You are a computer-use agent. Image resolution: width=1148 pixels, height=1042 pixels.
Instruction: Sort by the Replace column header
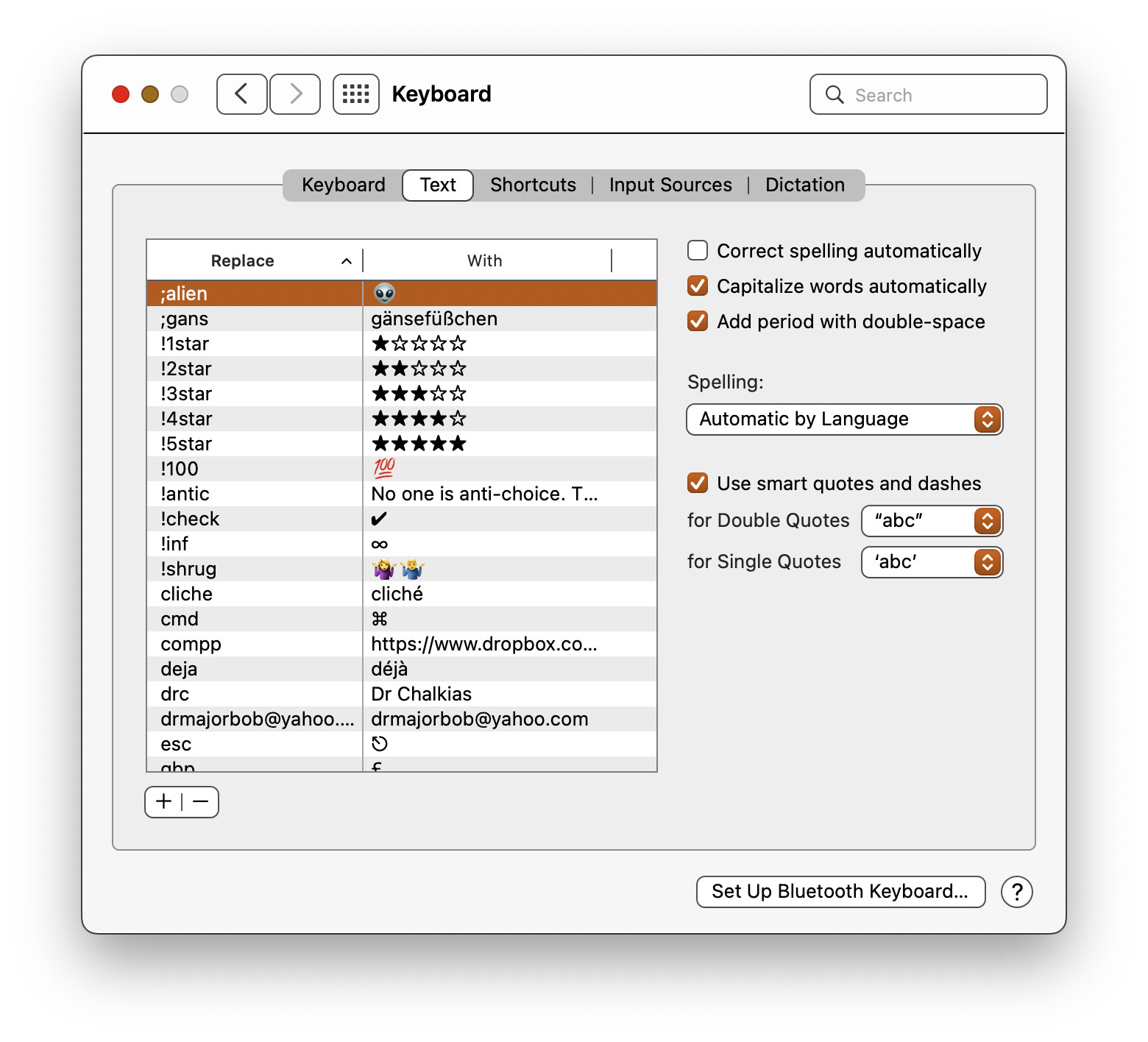(243, 261)
